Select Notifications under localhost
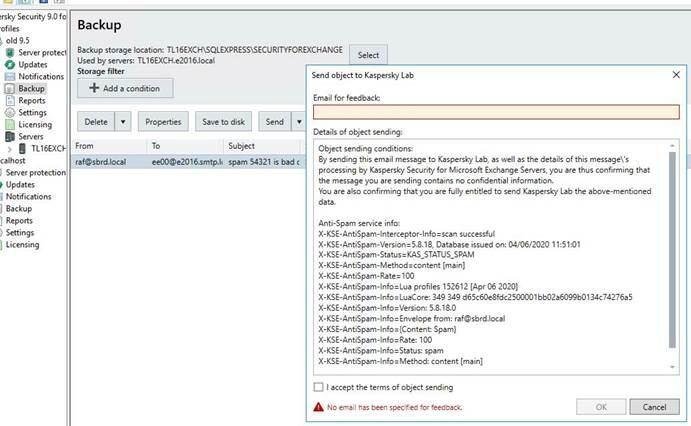Image resolution: width=691 pixels, height=426 pixels. (29, 196)
